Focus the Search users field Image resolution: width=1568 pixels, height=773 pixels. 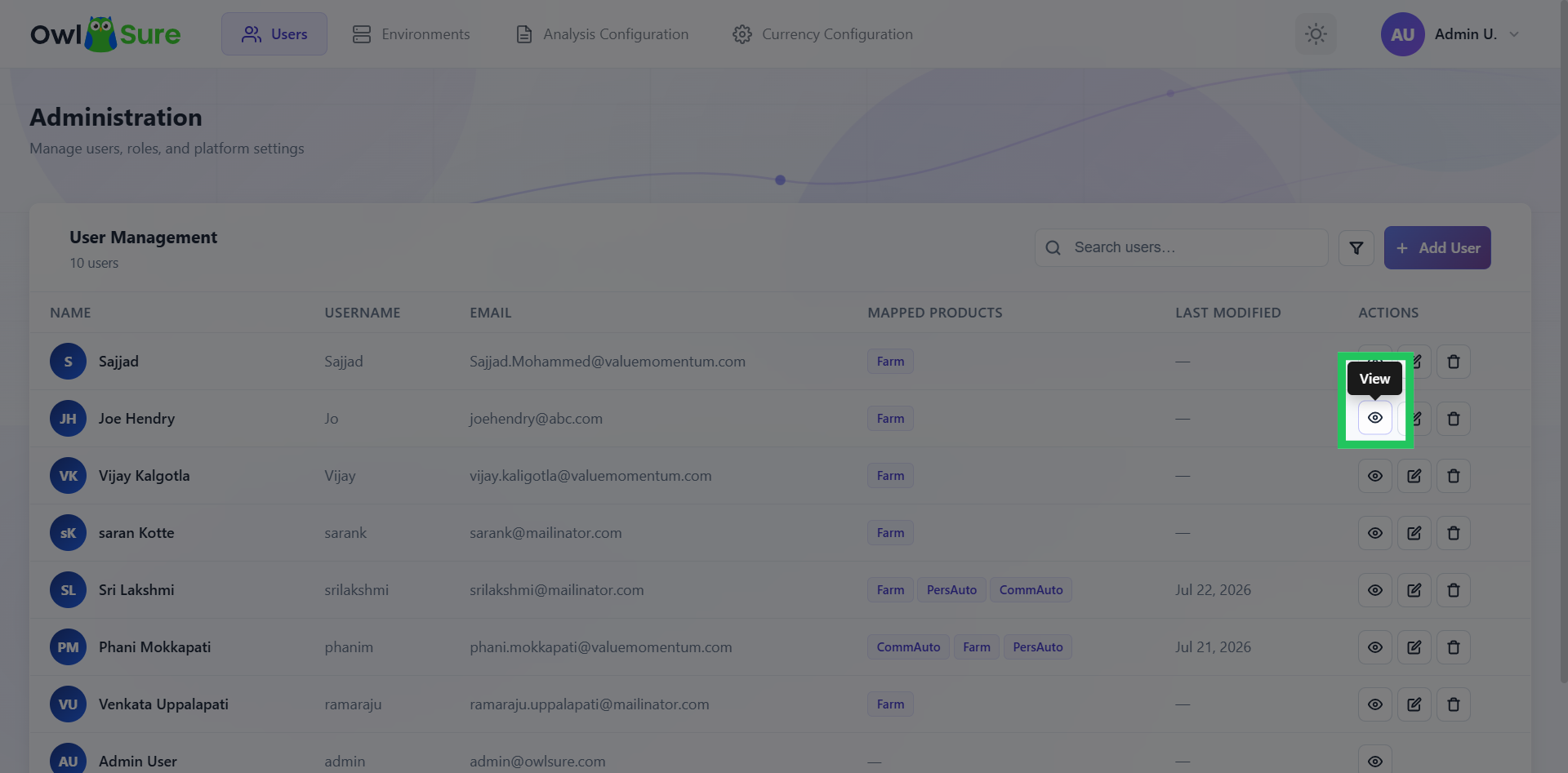point(1182,247)
